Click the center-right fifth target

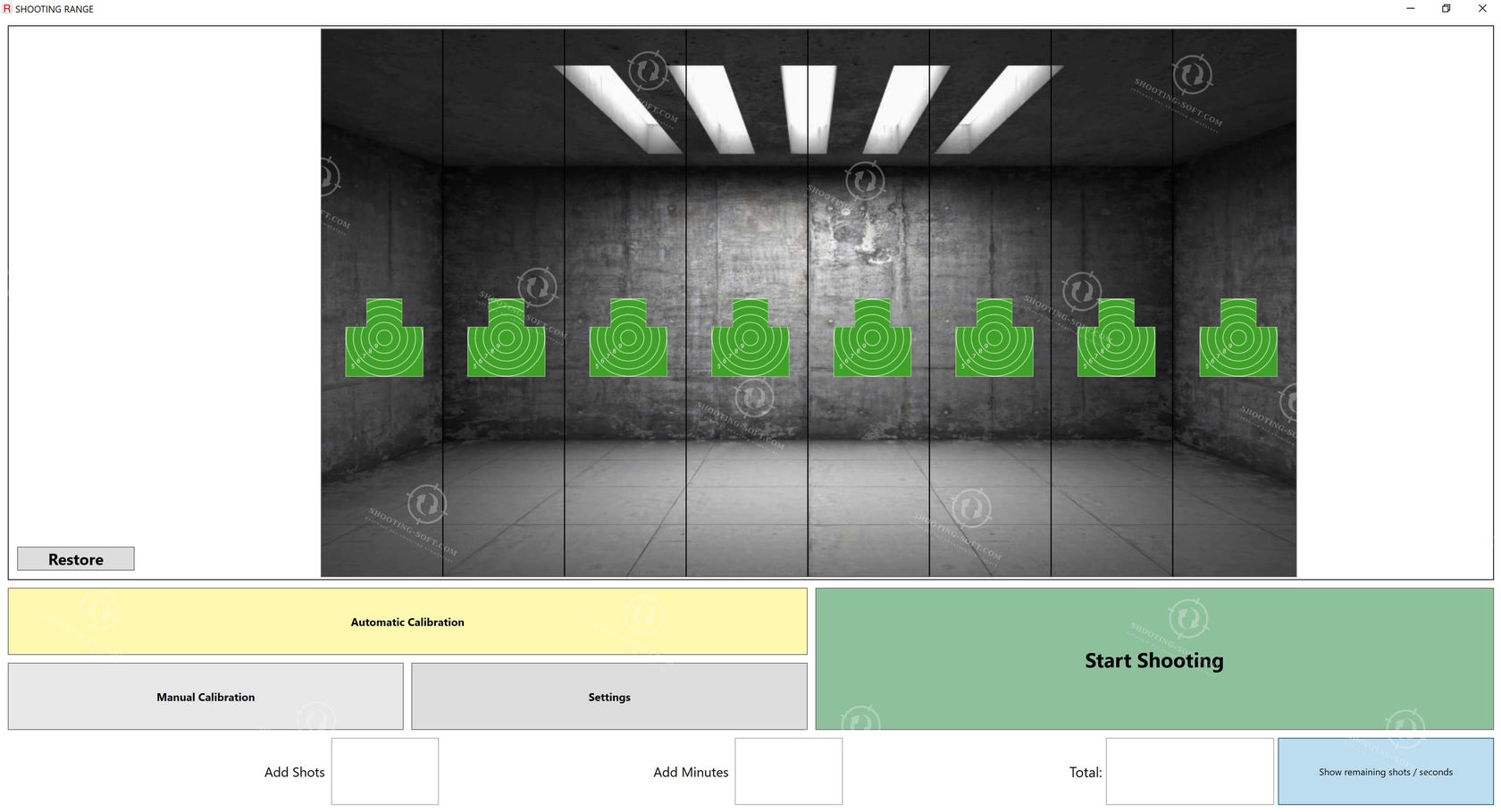pyautogui.click(x=871, y=339)
